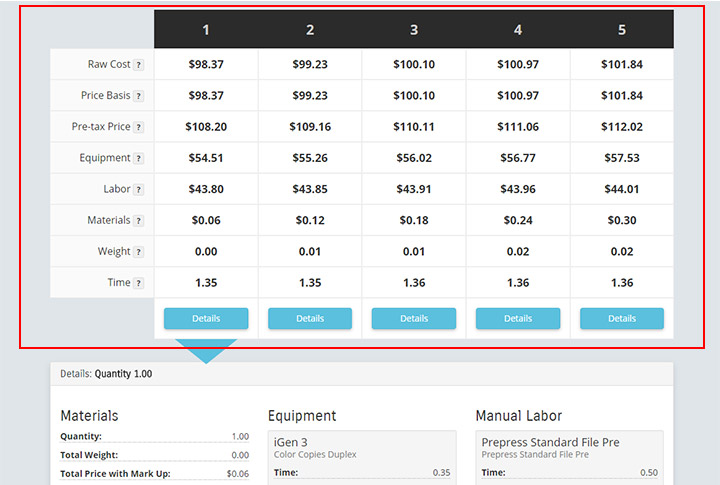Click the Materials section heading

(90, 416)
